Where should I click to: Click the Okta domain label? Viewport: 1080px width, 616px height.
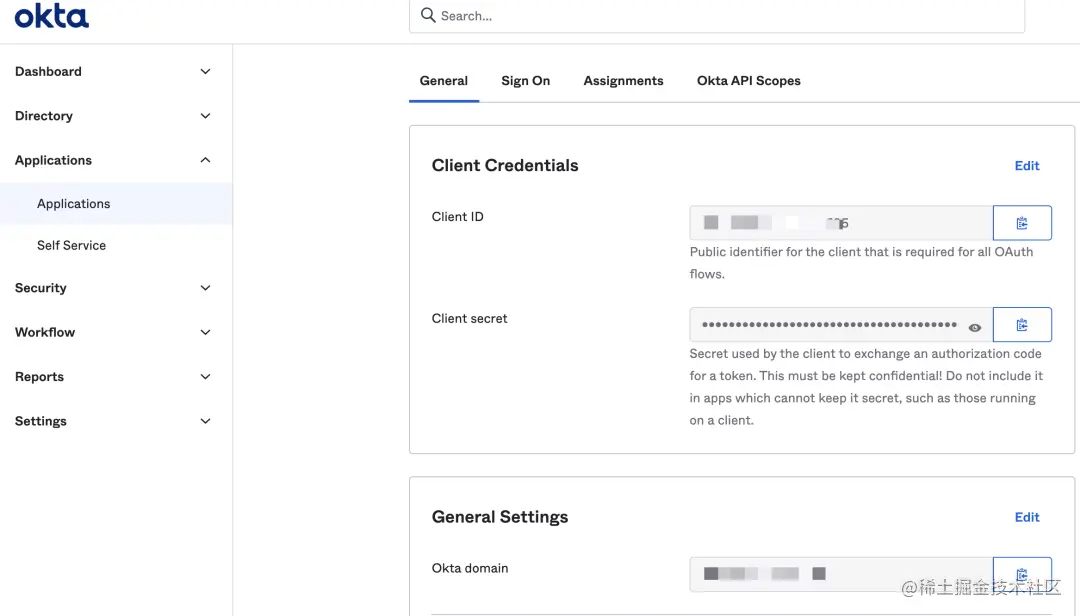coord(470,568)
